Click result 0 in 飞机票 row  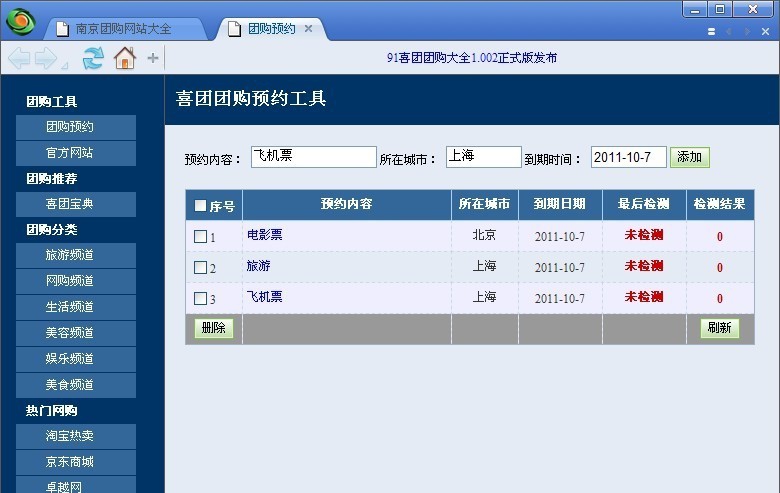(x=720, y=298)
